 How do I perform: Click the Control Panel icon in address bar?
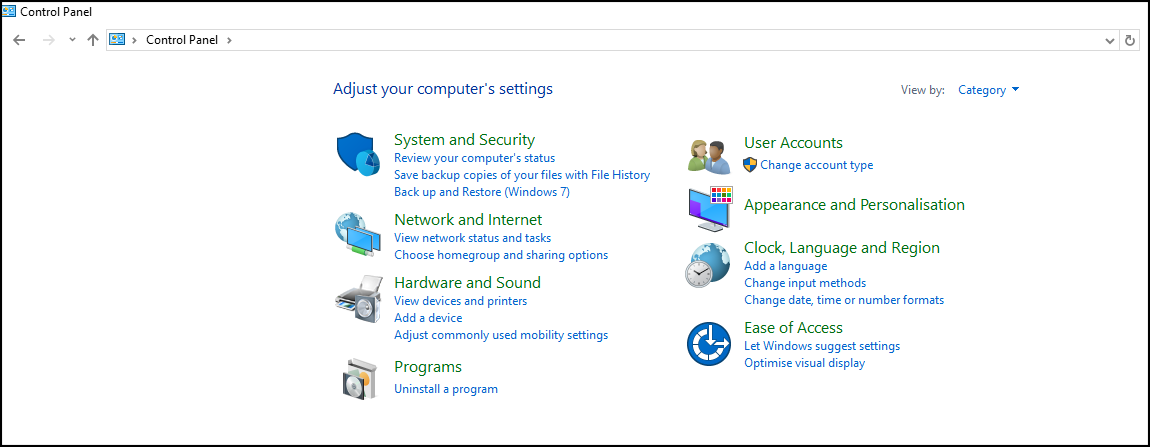point(117,40)
